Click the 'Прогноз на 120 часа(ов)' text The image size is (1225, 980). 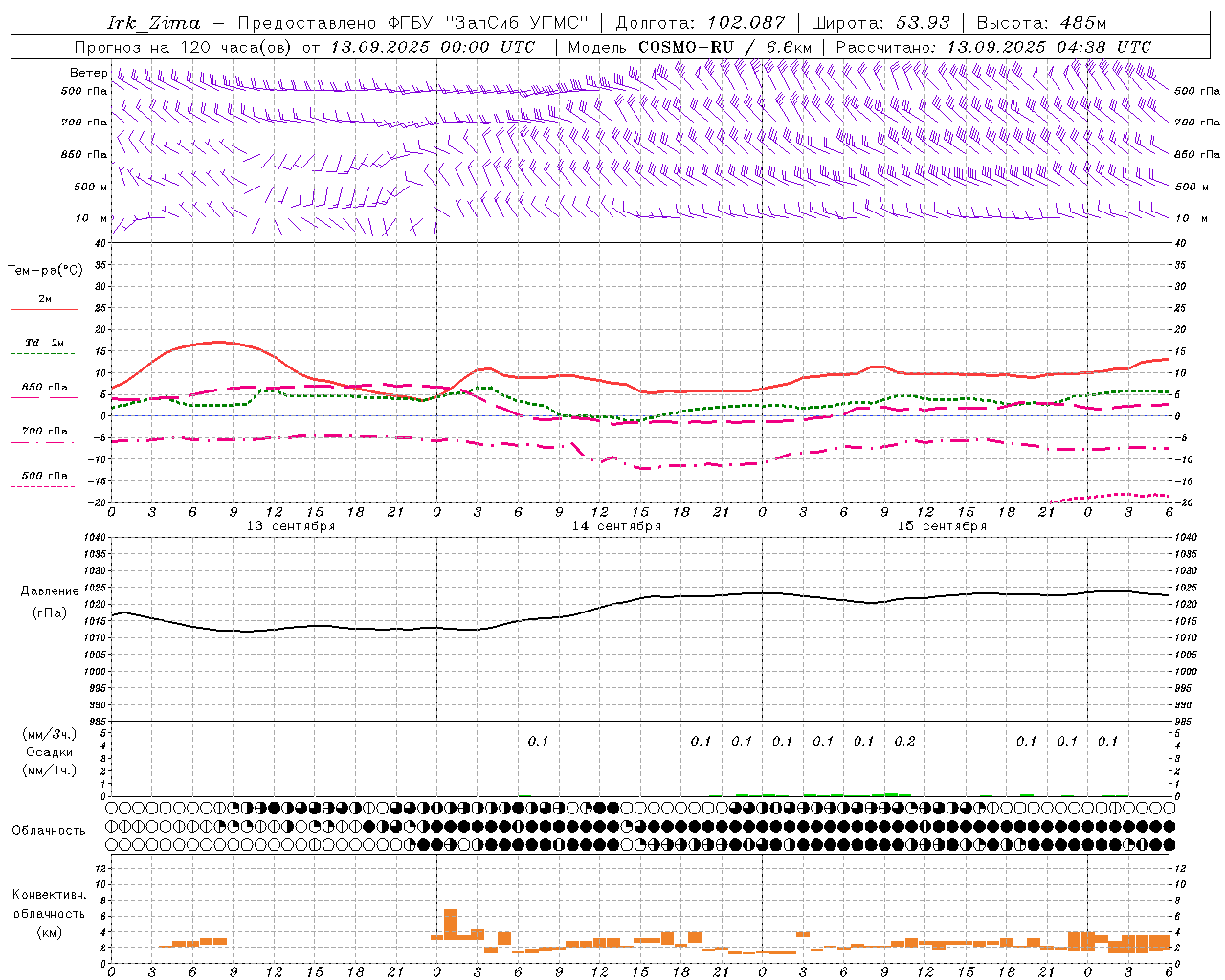pyautogui.click(x=184, y=47)
